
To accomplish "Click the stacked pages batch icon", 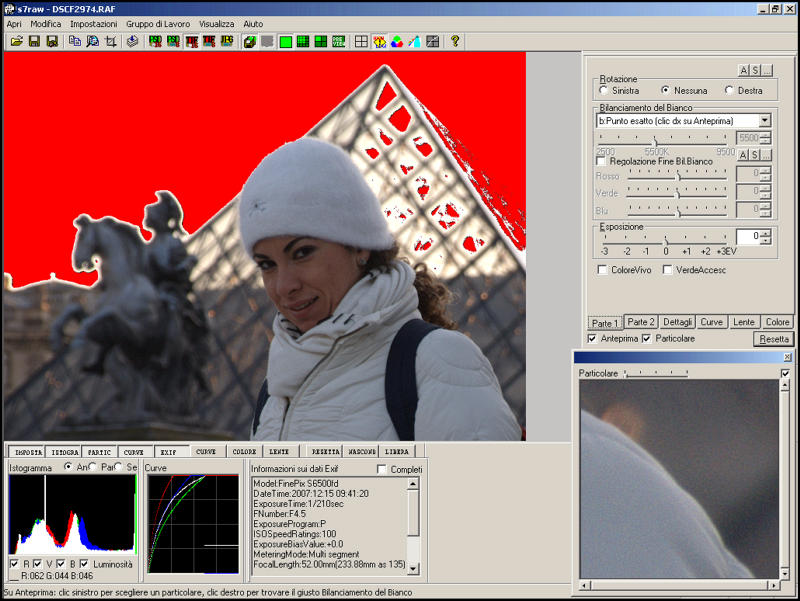I will click(x=133, y=41).
